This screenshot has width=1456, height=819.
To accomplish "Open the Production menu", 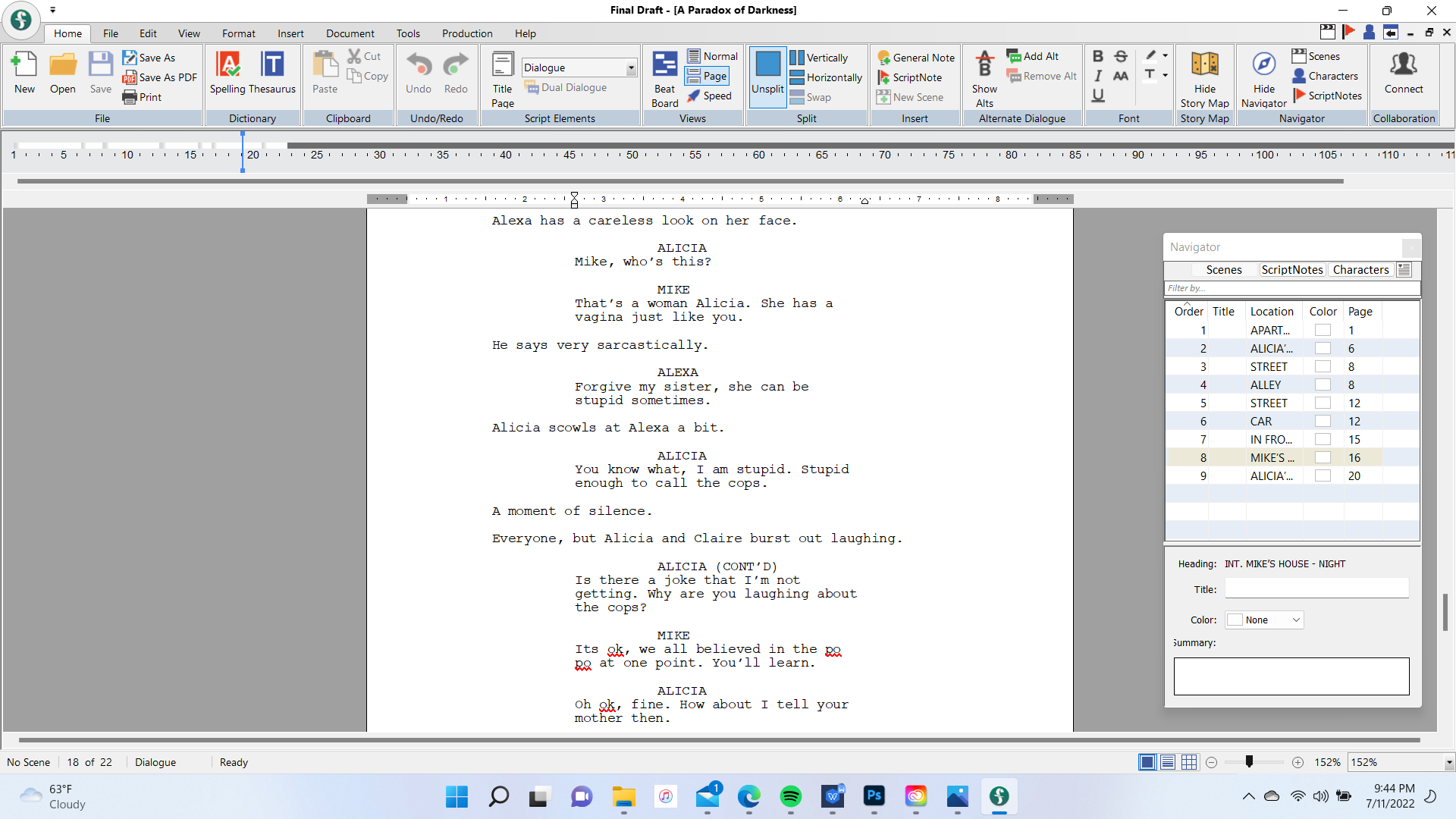I will pyautogui.click(x=467, y=33).
